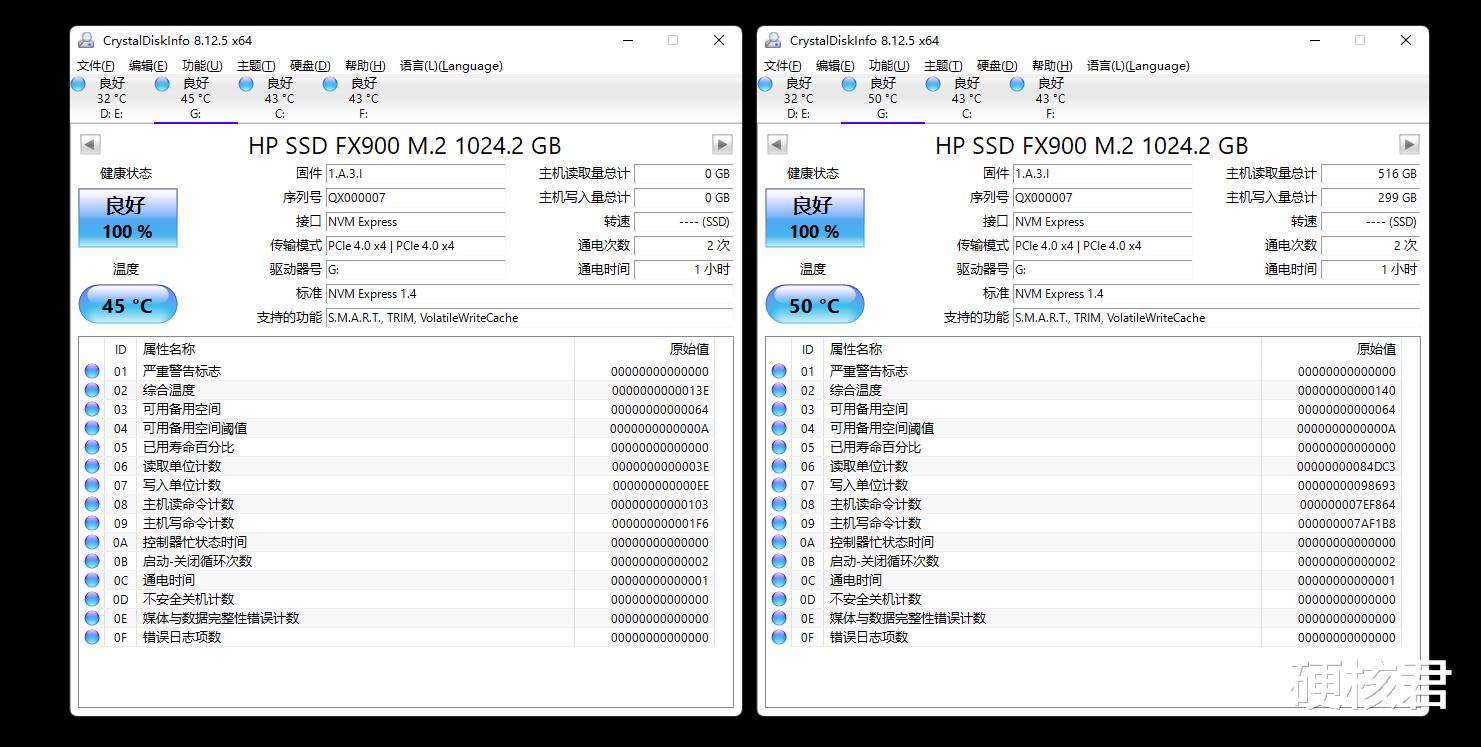Click status dot of 08 主机读命令计数 in right window
This screenshot has height=747, width=1481.
[779, 504]
